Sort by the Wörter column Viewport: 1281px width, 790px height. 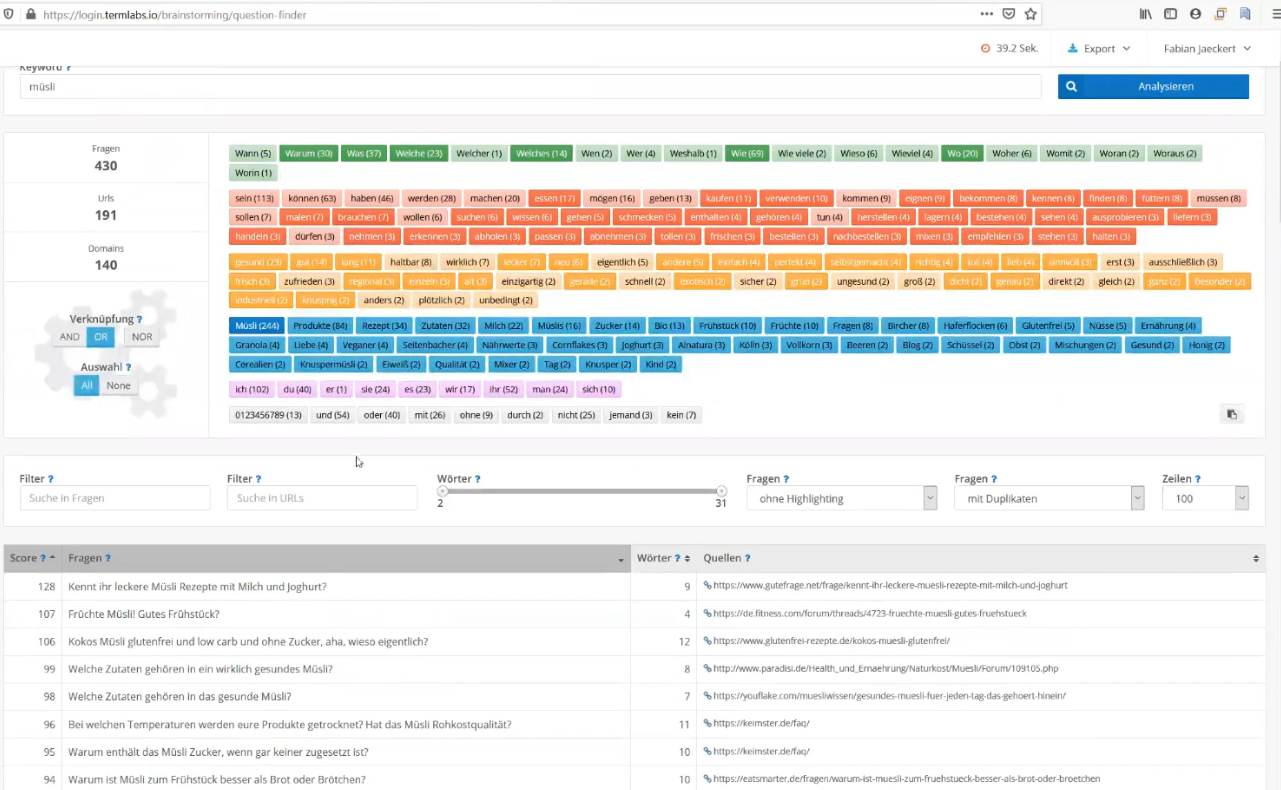(x=661, y=558)
